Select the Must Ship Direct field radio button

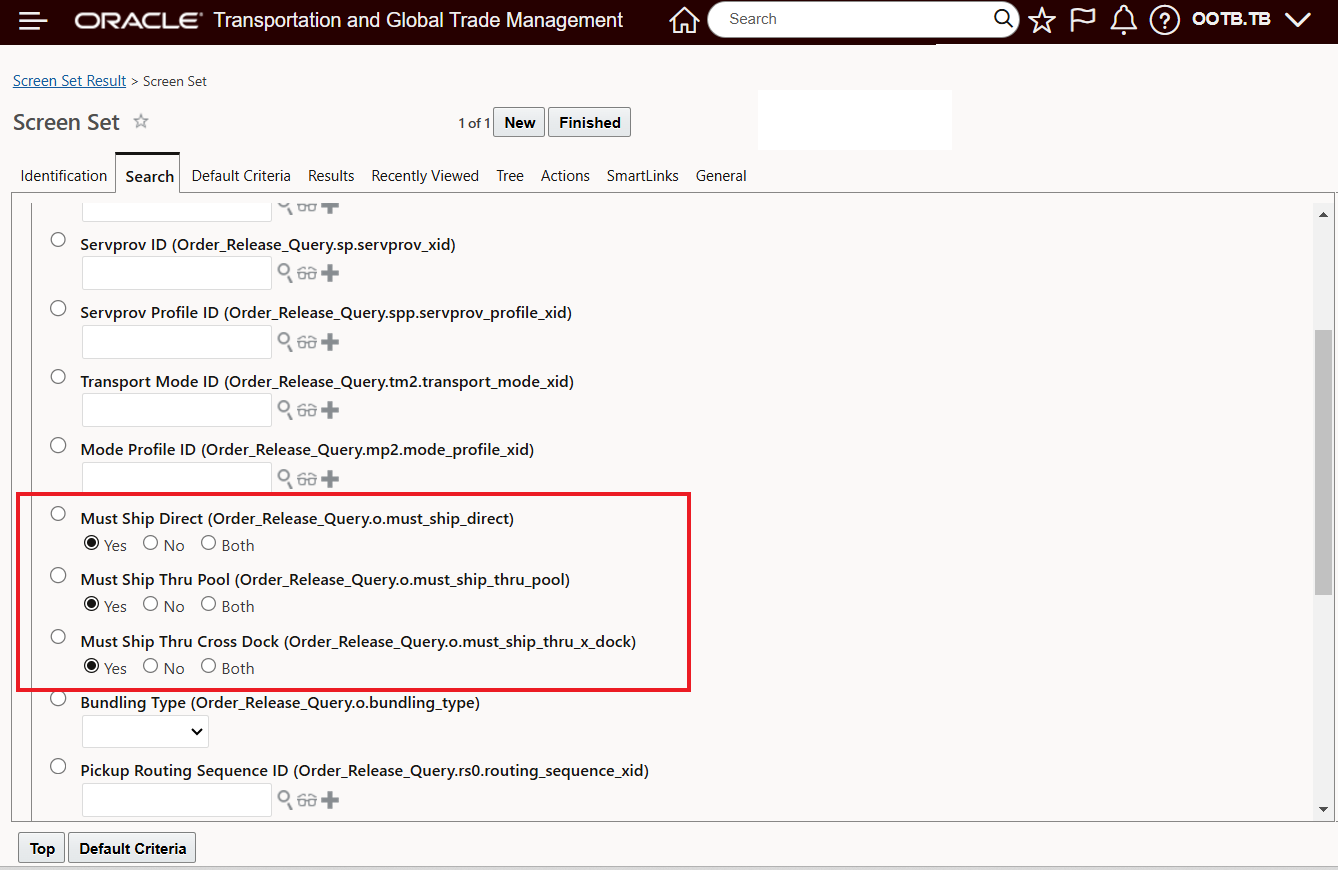58,514
